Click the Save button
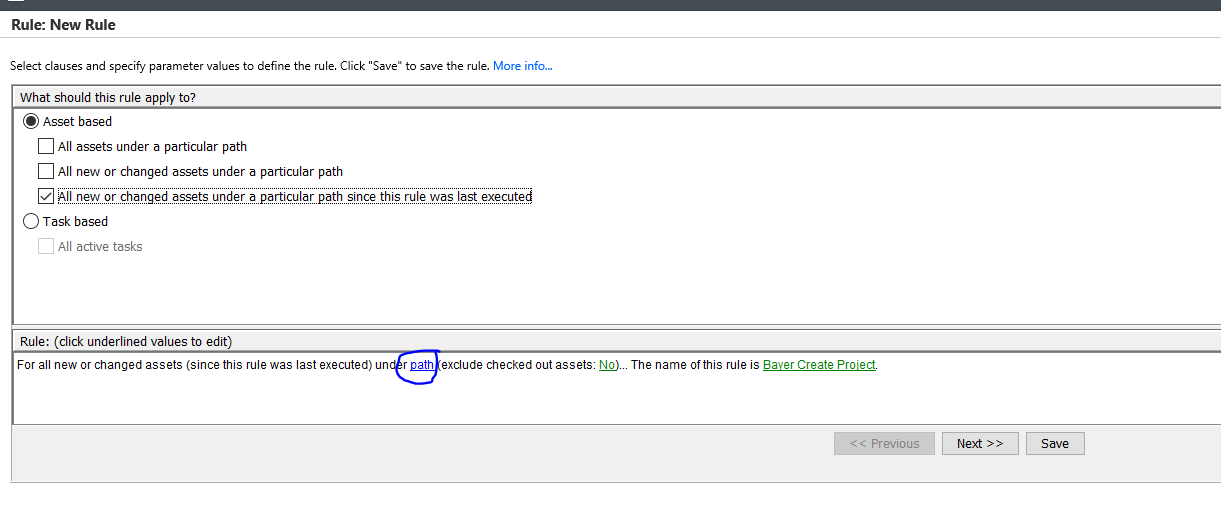The height and width of the screenshot is (529, 1221). tap(1055, 443)
